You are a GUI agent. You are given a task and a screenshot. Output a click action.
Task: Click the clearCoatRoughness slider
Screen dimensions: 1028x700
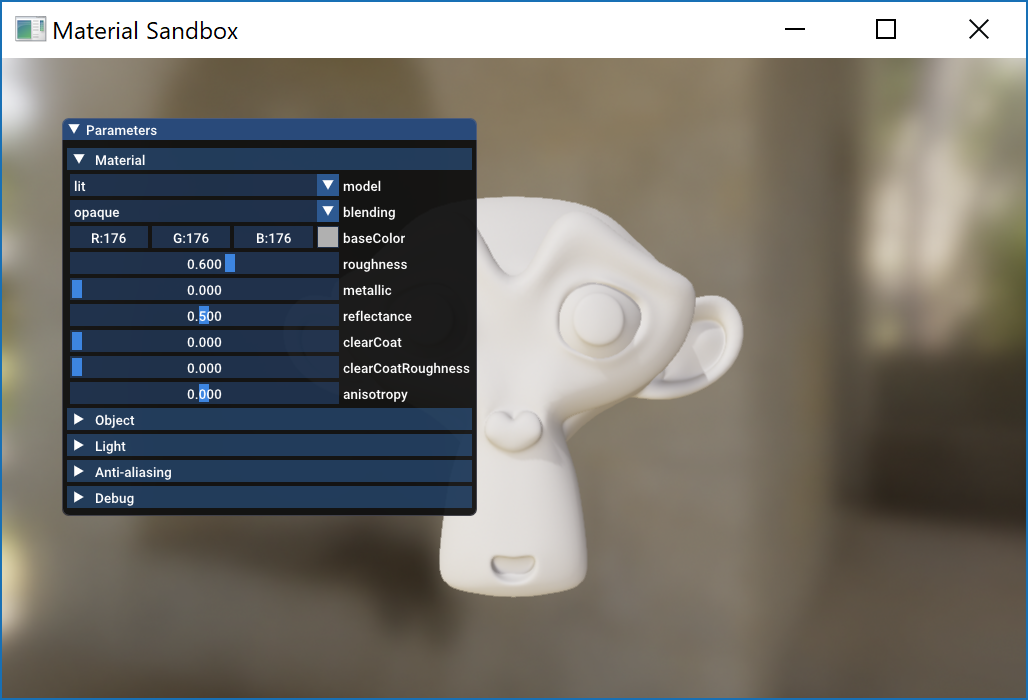click(x=204, y=368)
